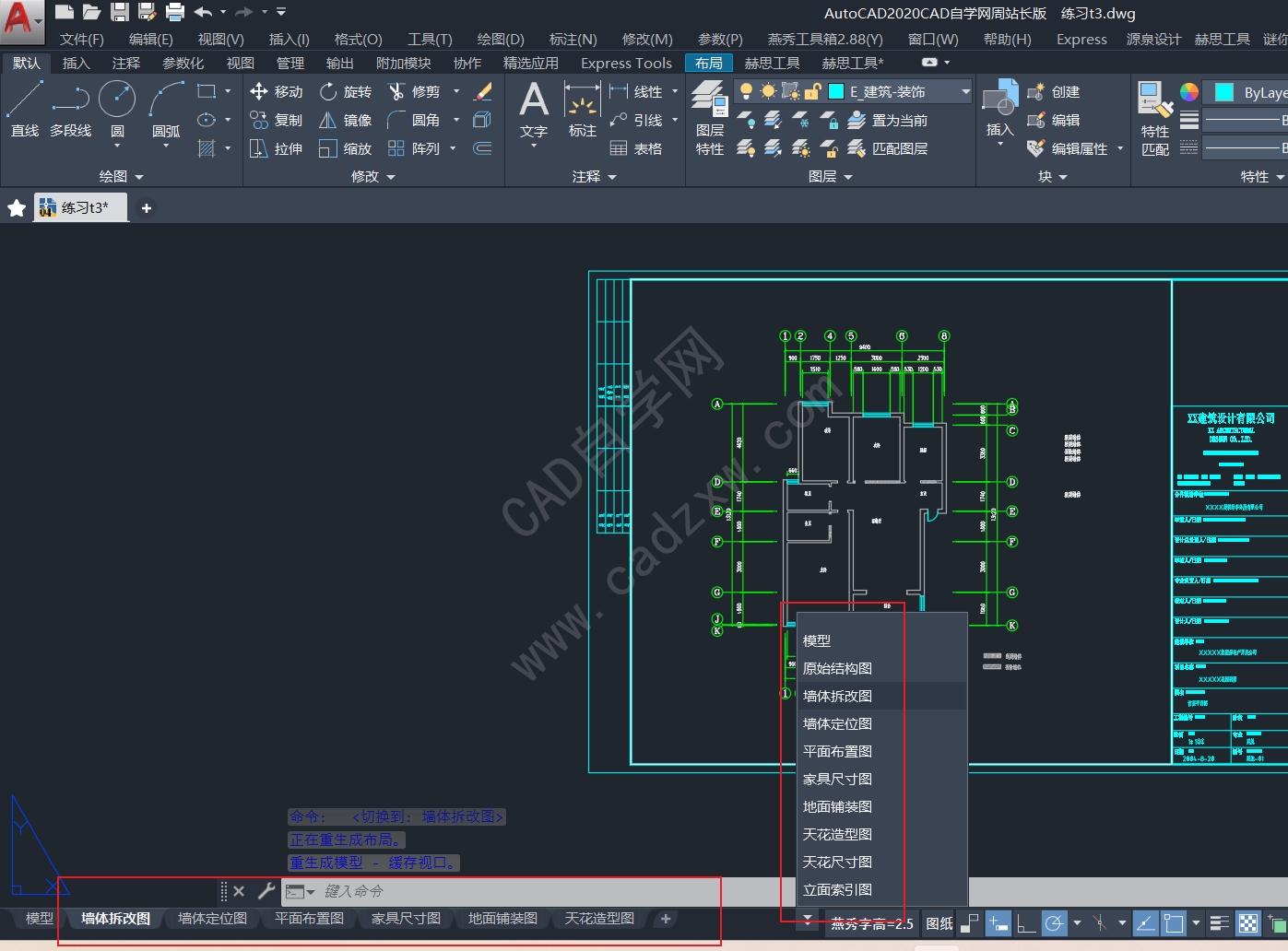Image resolution: width=1288 pixels, height=951 pixels.
Task: Select the Line (直线) tool
Action: [25, 109]
